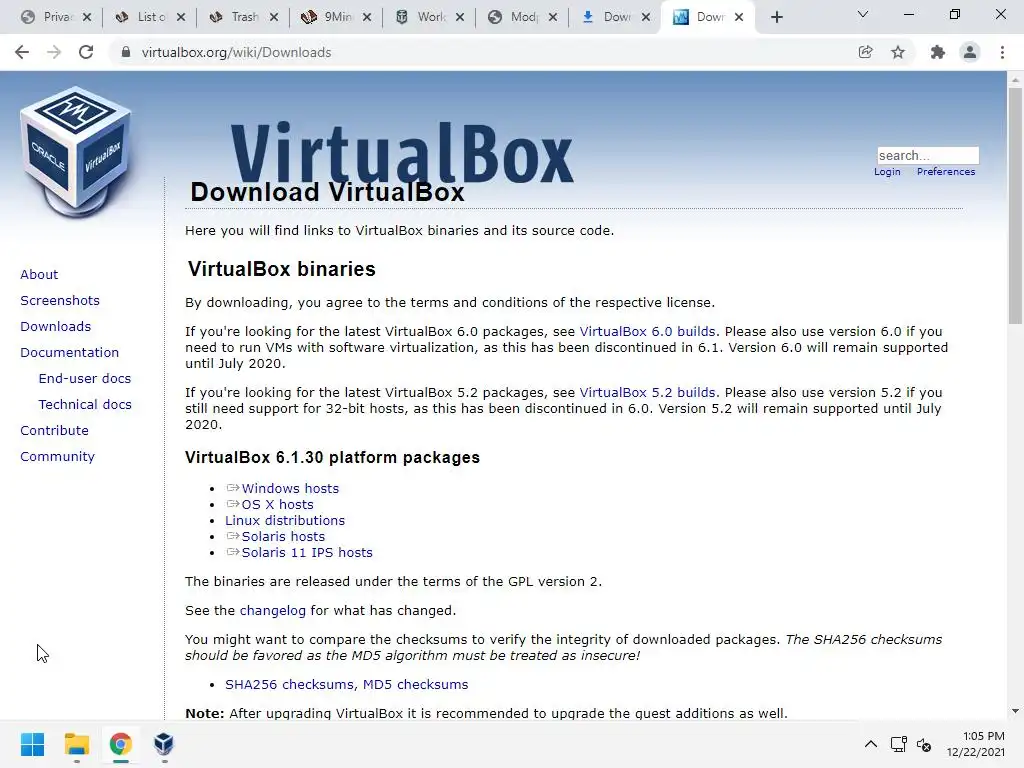Show hidden system tray icons
This screenshot has width=1024, height=768.
tap(871, 744)
